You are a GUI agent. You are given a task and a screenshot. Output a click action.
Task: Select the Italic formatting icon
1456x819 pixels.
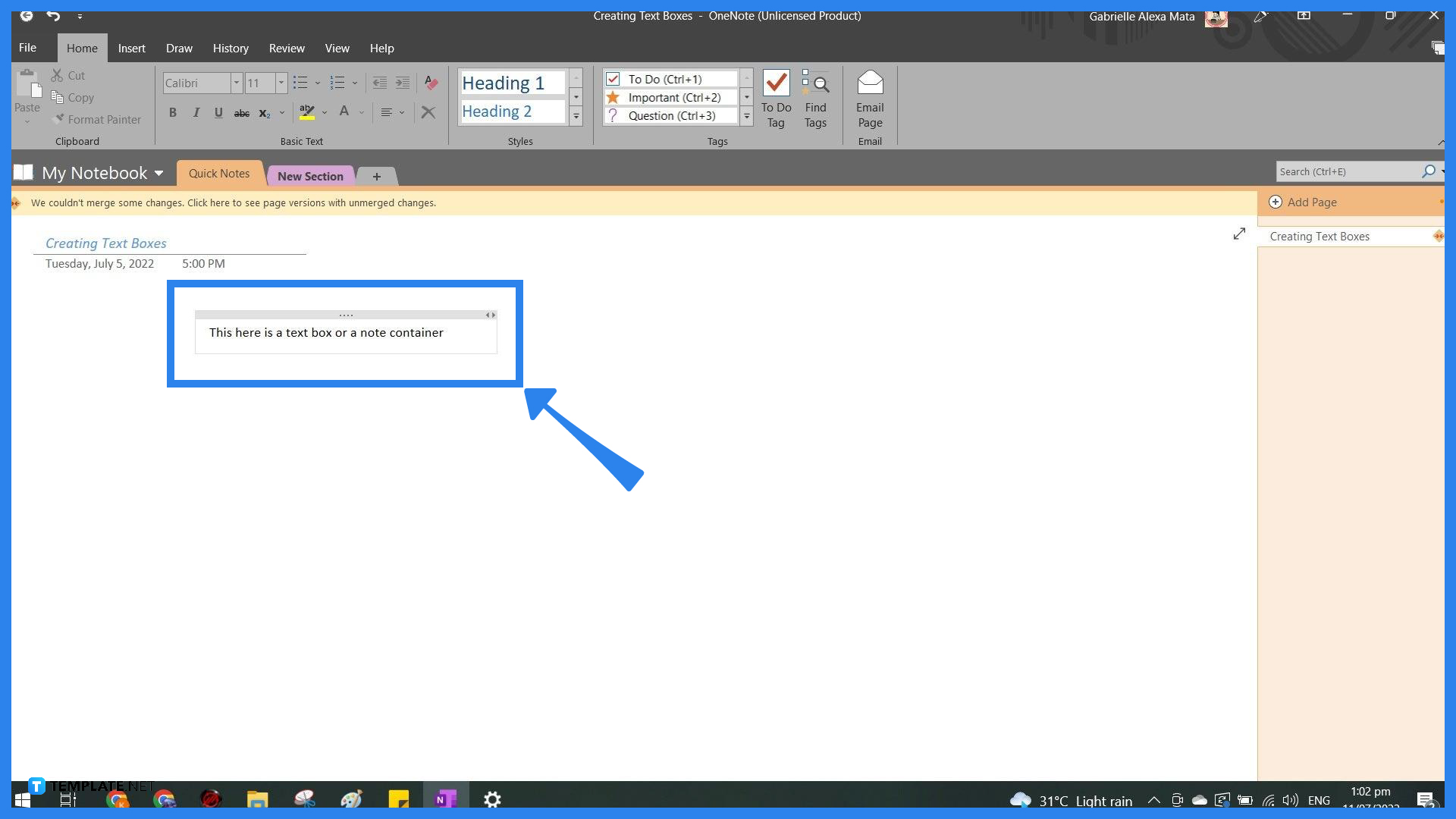[196, 112]
